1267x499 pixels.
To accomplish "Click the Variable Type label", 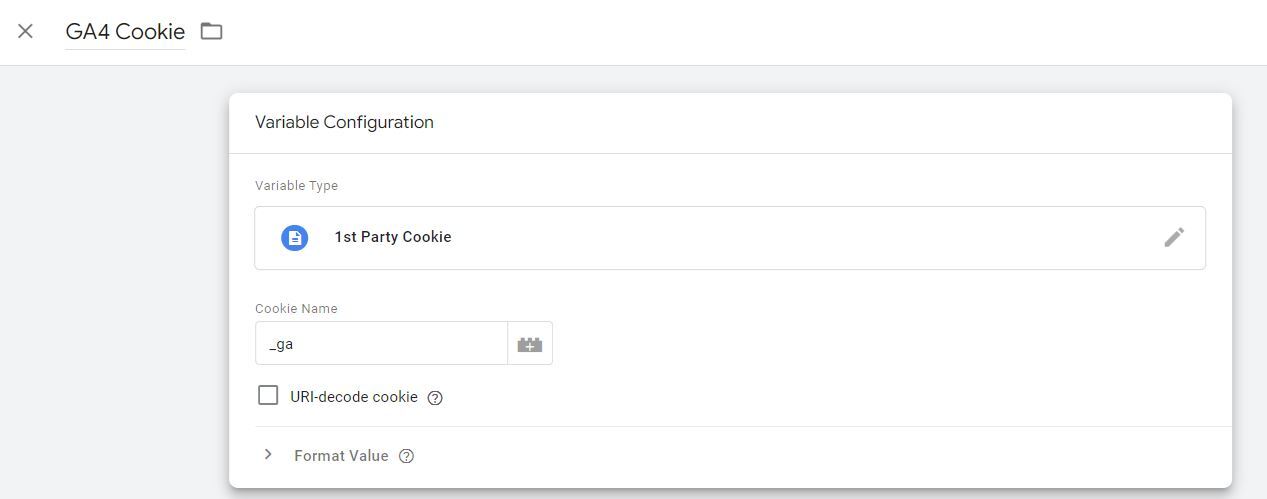I will [x=296, y=186].
